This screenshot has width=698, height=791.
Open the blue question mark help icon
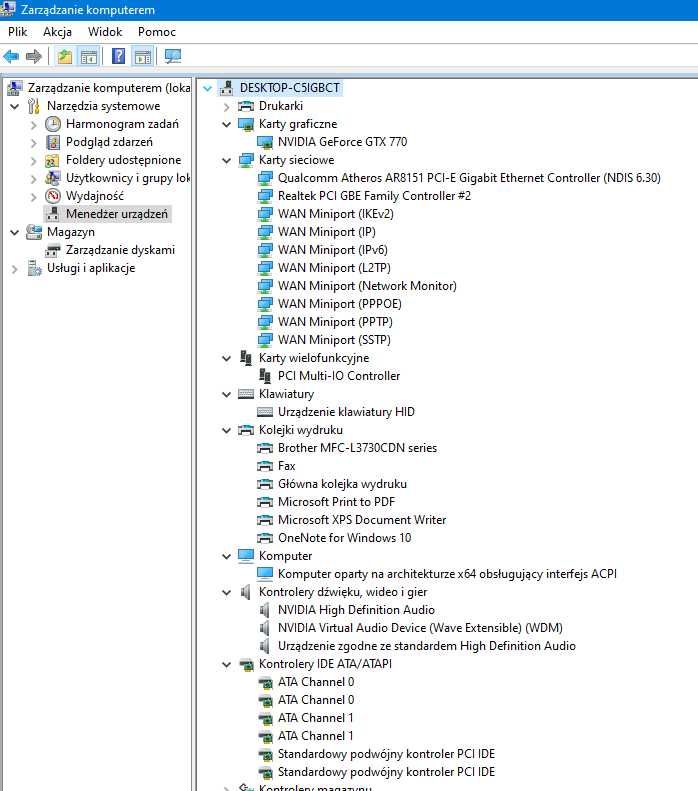[x=119, y=56]
